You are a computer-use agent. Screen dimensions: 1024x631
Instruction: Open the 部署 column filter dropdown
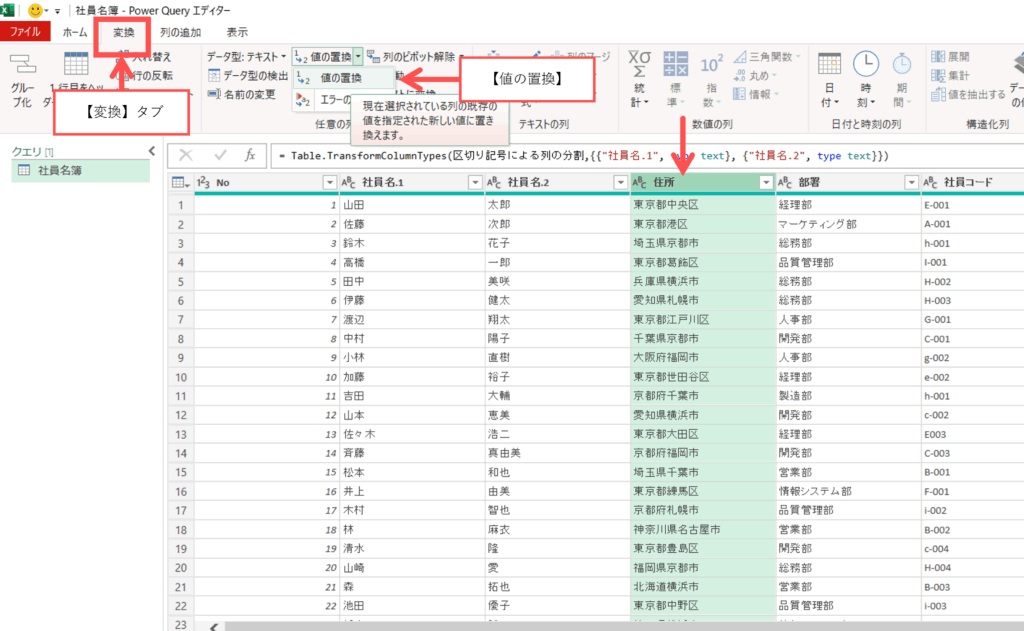tap(910, 182)
